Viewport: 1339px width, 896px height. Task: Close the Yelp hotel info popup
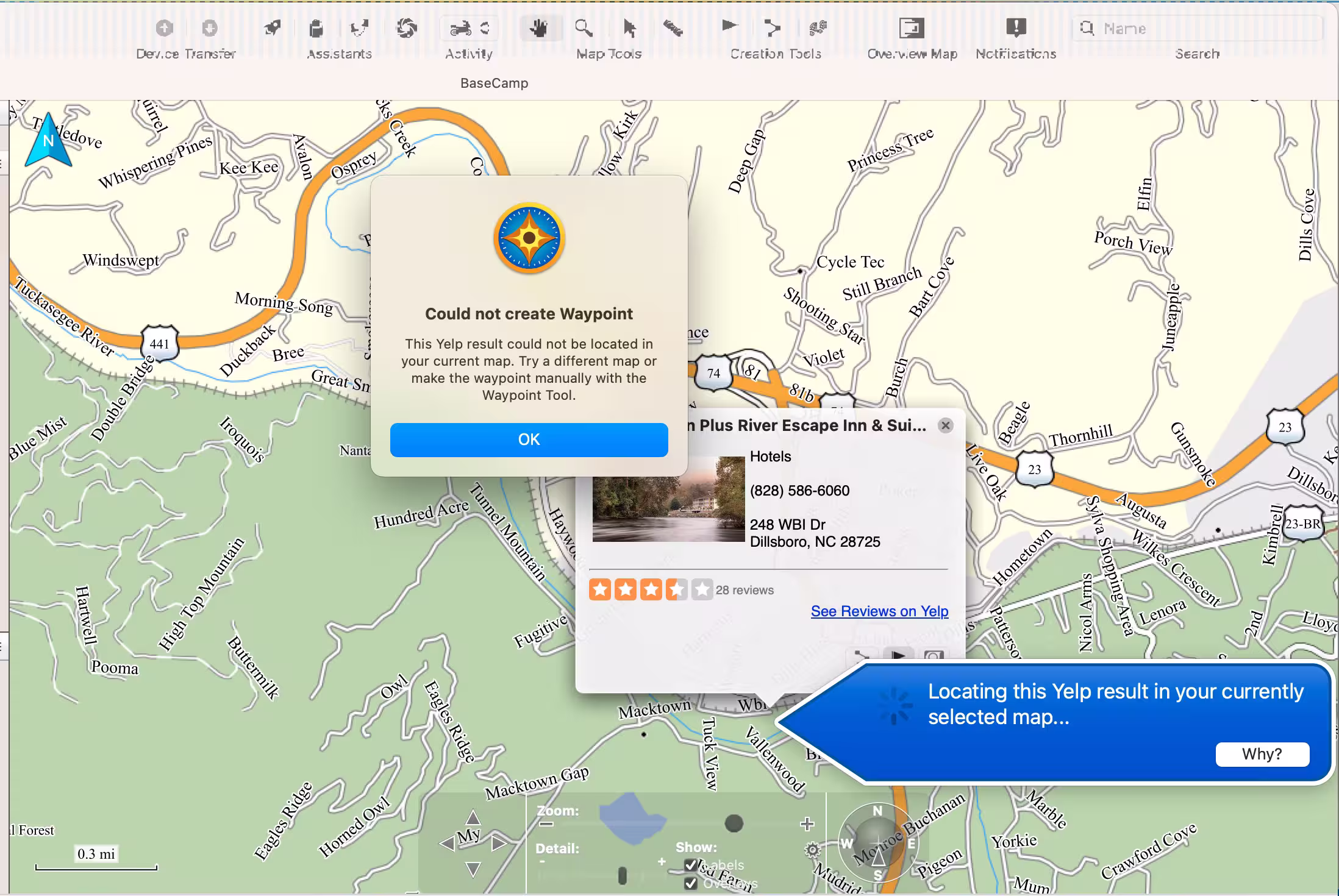coord(946,425)
